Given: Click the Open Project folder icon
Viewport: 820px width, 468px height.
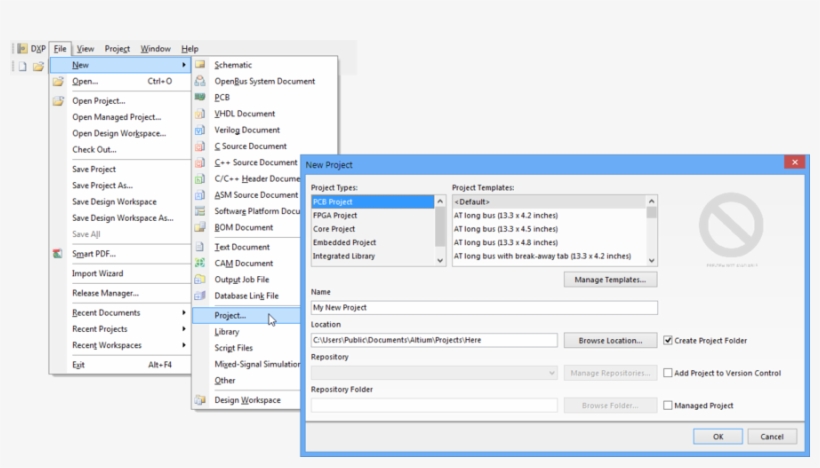Looking at the screenshot, I should pos(58,100).
